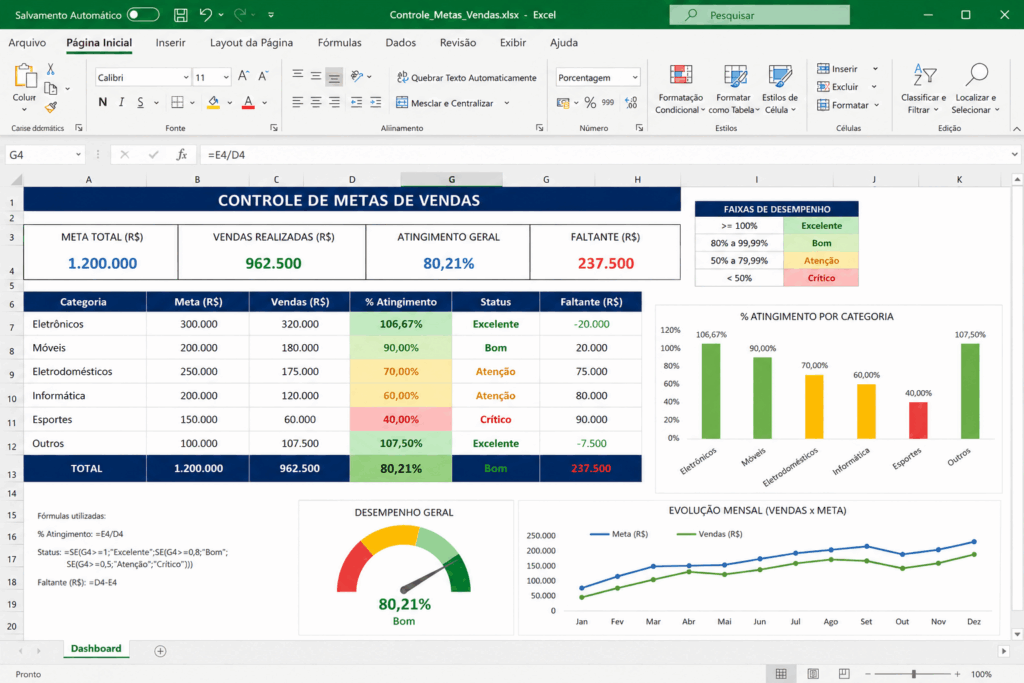Switch to the Fórmulas tab
Image resolution: width=1024 pixels, height=683 pixels.
coord(339,42)
